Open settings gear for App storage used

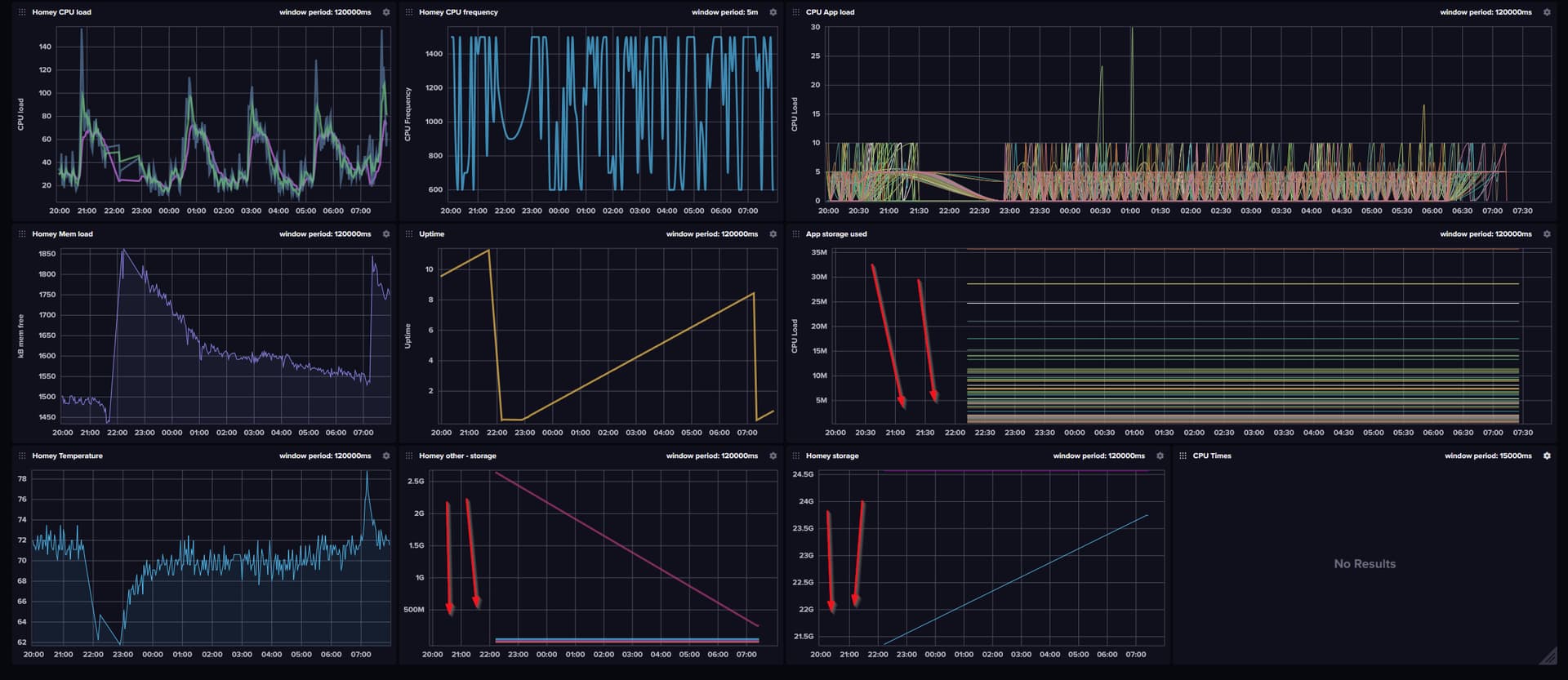(x=1546, y=234)
